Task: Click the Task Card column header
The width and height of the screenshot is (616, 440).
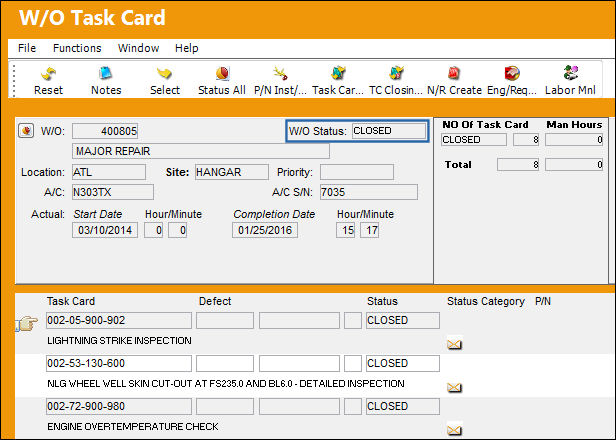Action: tap(71, 301)
